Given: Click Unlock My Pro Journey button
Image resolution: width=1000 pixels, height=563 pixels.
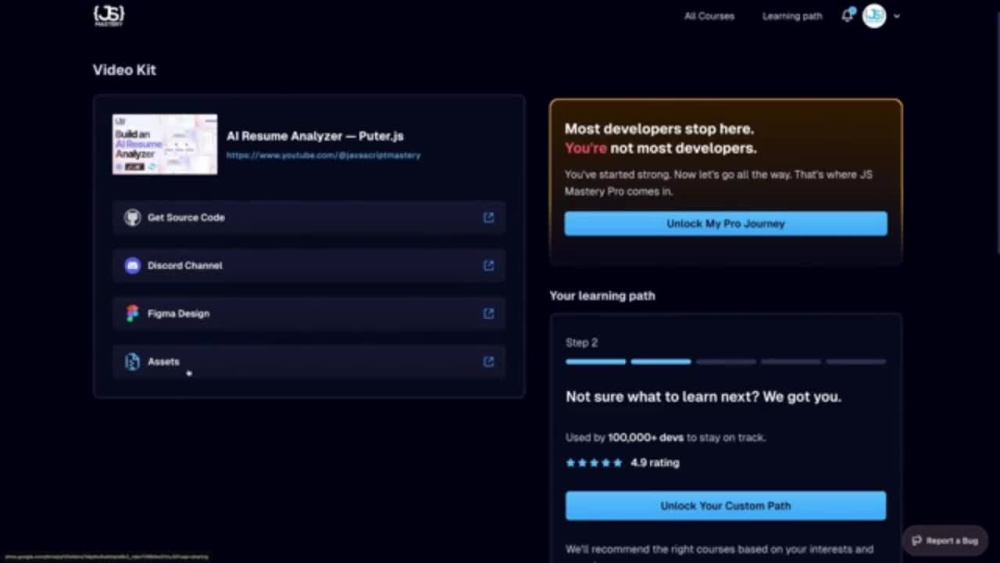Looking at the screenshot, I should pyautogui.click(x=726, y=224).
